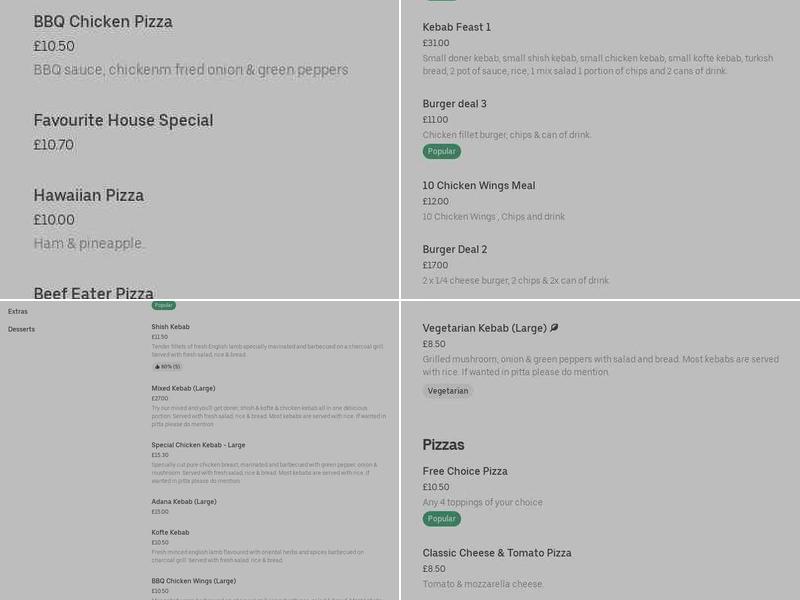Click the 80% (5) rating pill

(x=166, y=367)
